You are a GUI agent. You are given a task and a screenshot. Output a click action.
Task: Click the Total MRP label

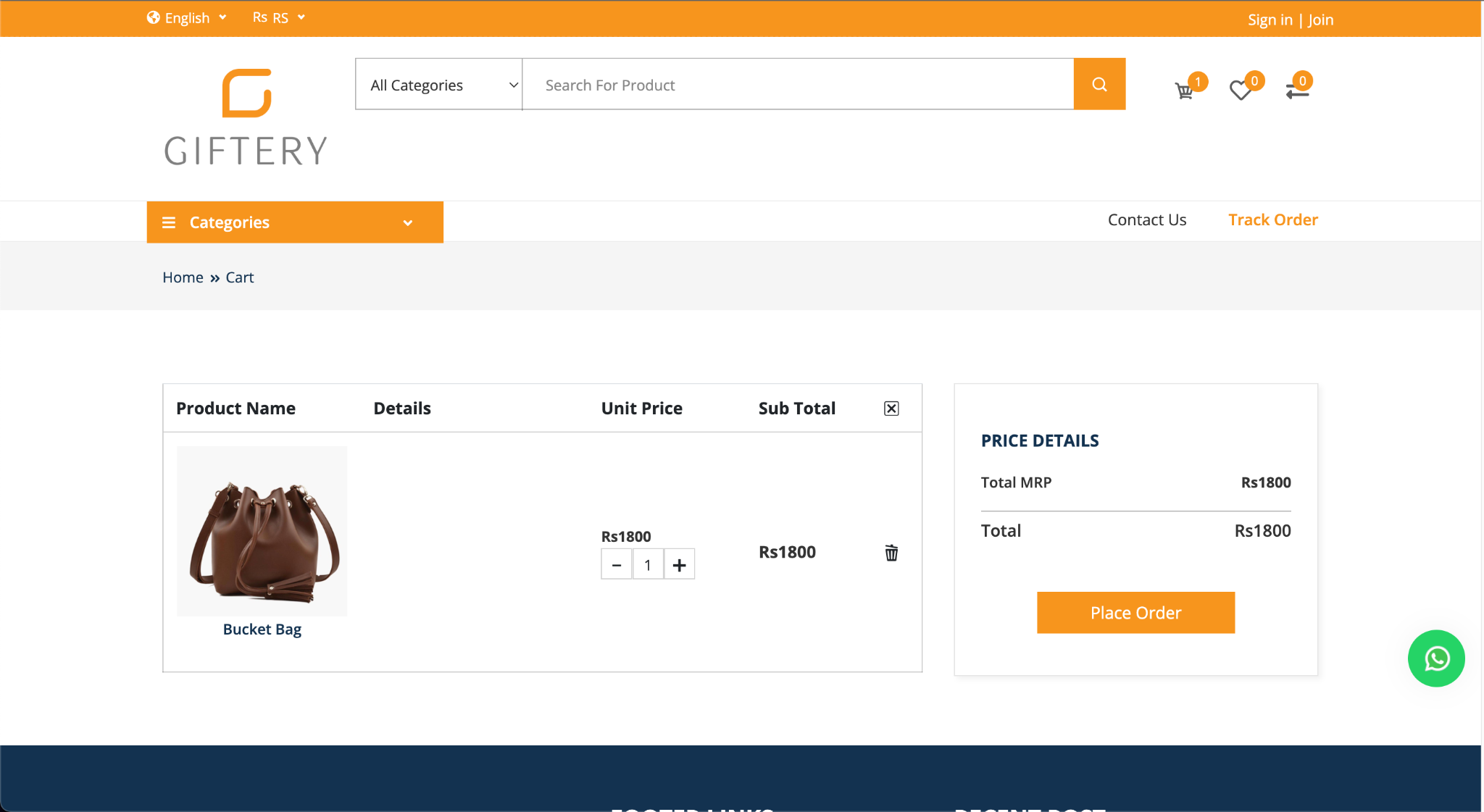point(1016,482)
